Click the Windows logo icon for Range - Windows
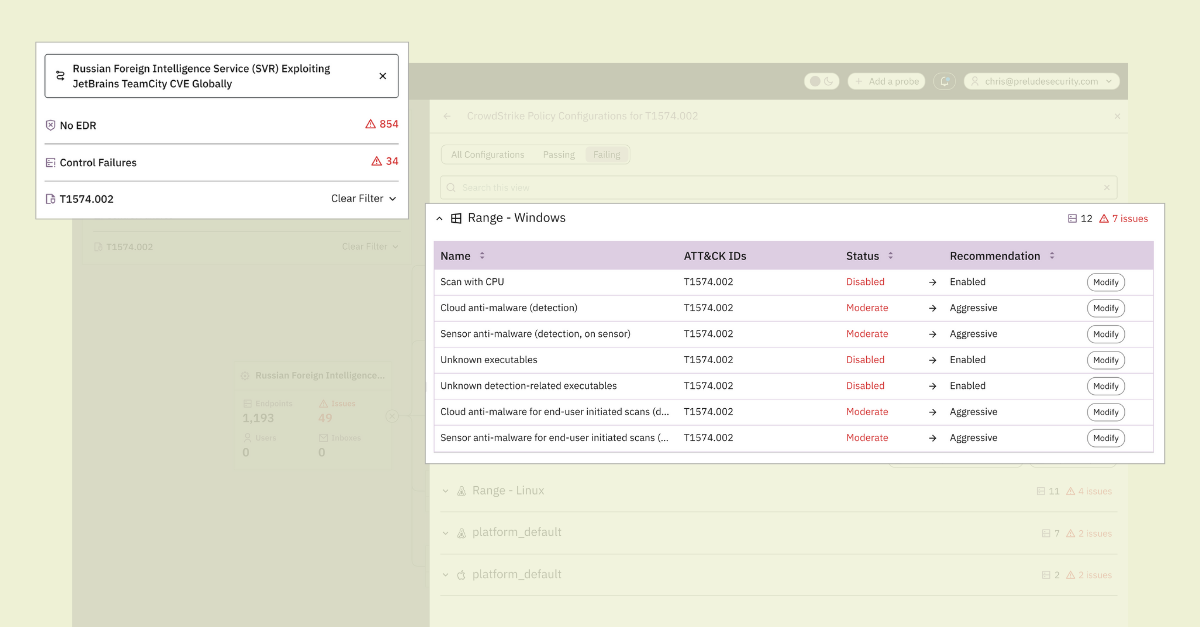 click(456, 218)
